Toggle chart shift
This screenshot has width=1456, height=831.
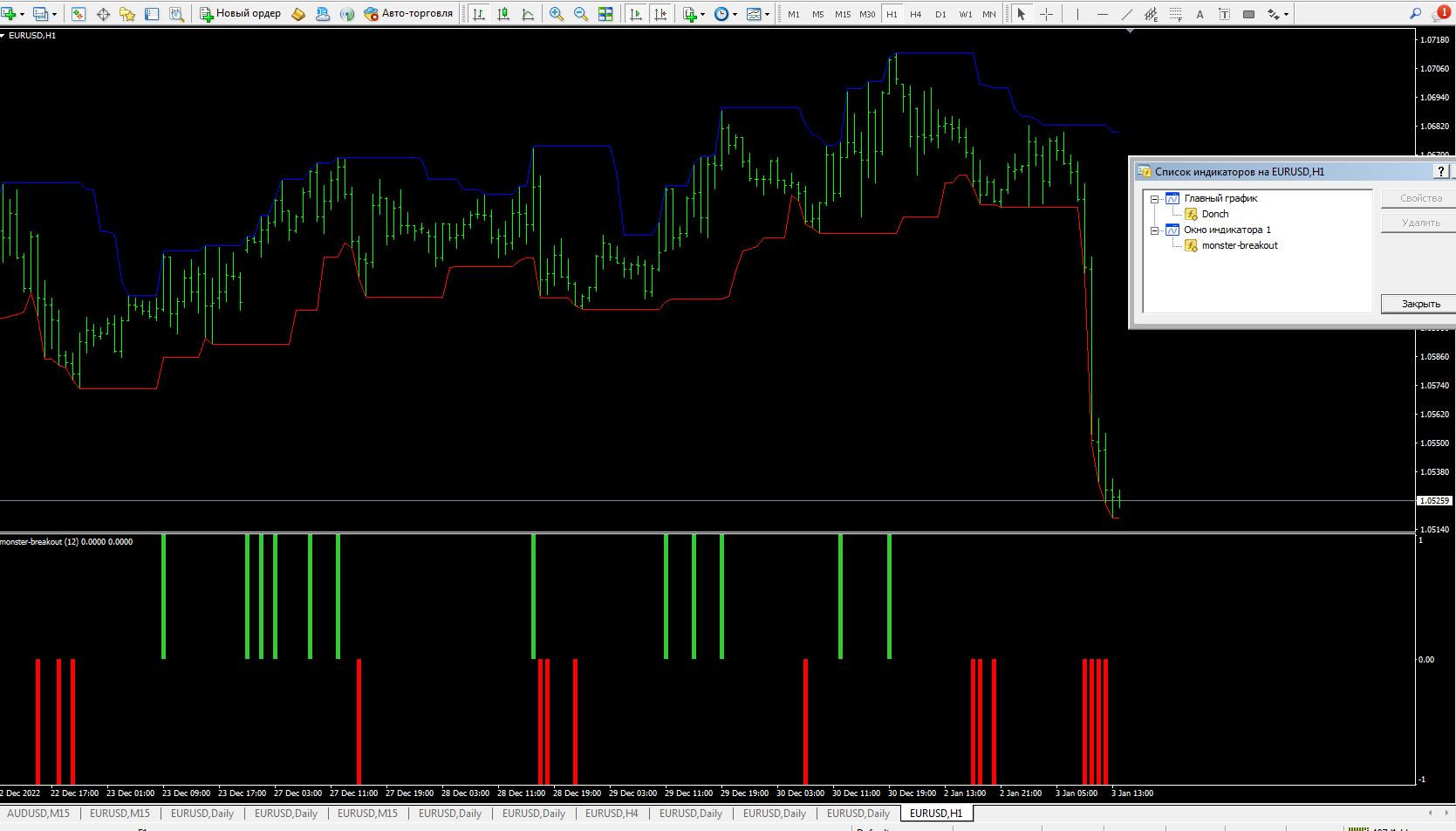pos(660,14)
